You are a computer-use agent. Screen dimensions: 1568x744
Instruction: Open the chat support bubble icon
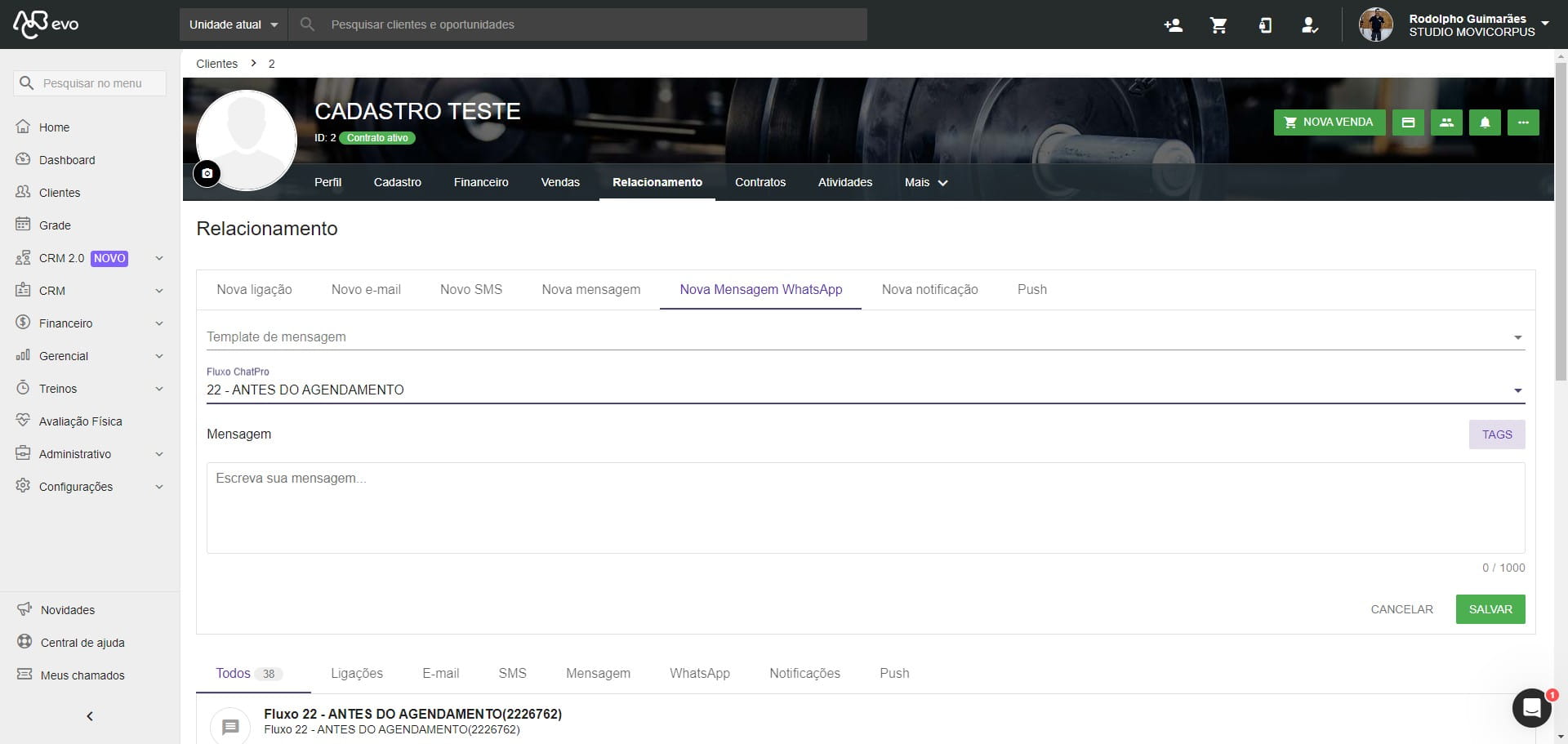point(1532,708)
